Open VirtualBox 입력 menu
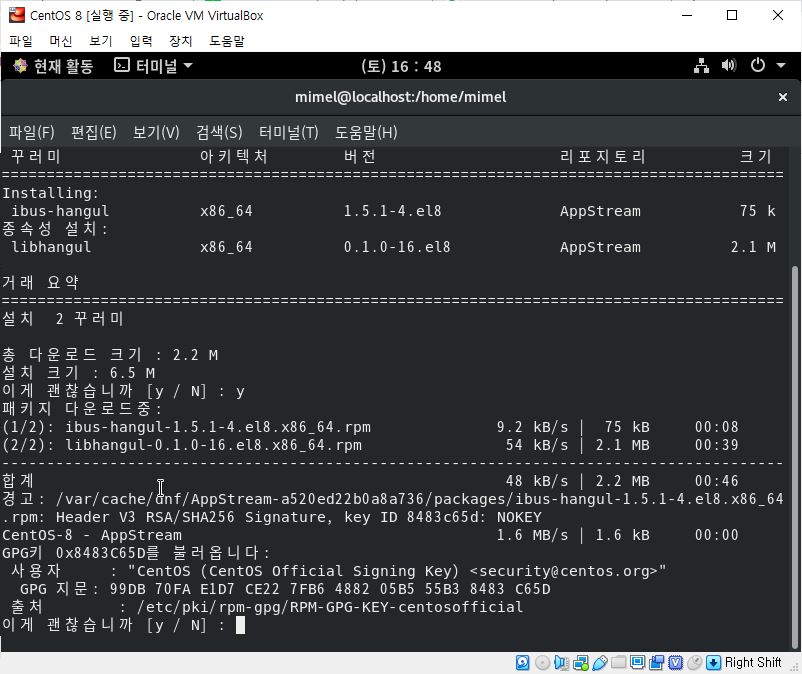802x674 pixels. click(x=141, y=41)
